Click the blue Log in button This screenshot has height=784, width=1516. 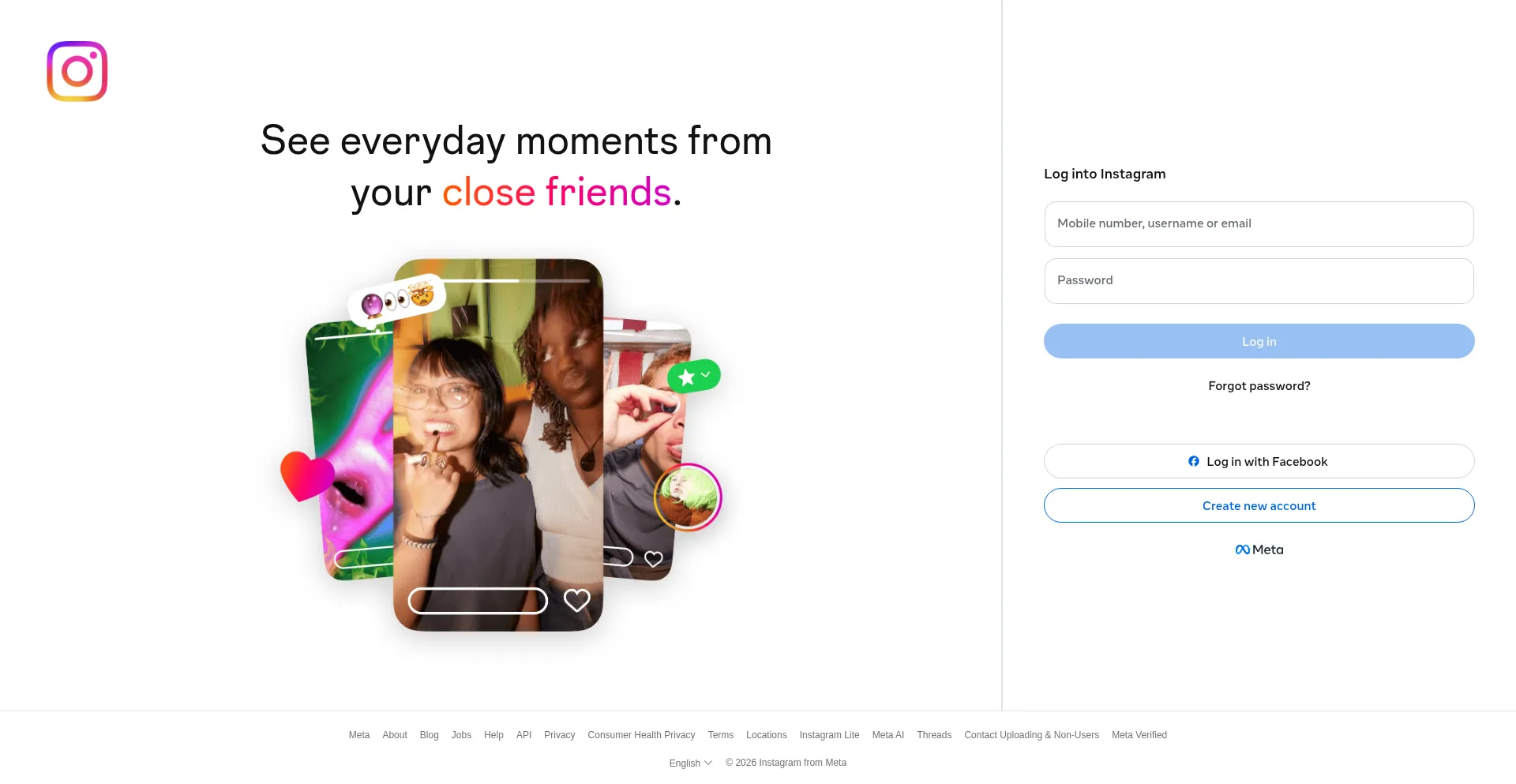coord(1259,341)
